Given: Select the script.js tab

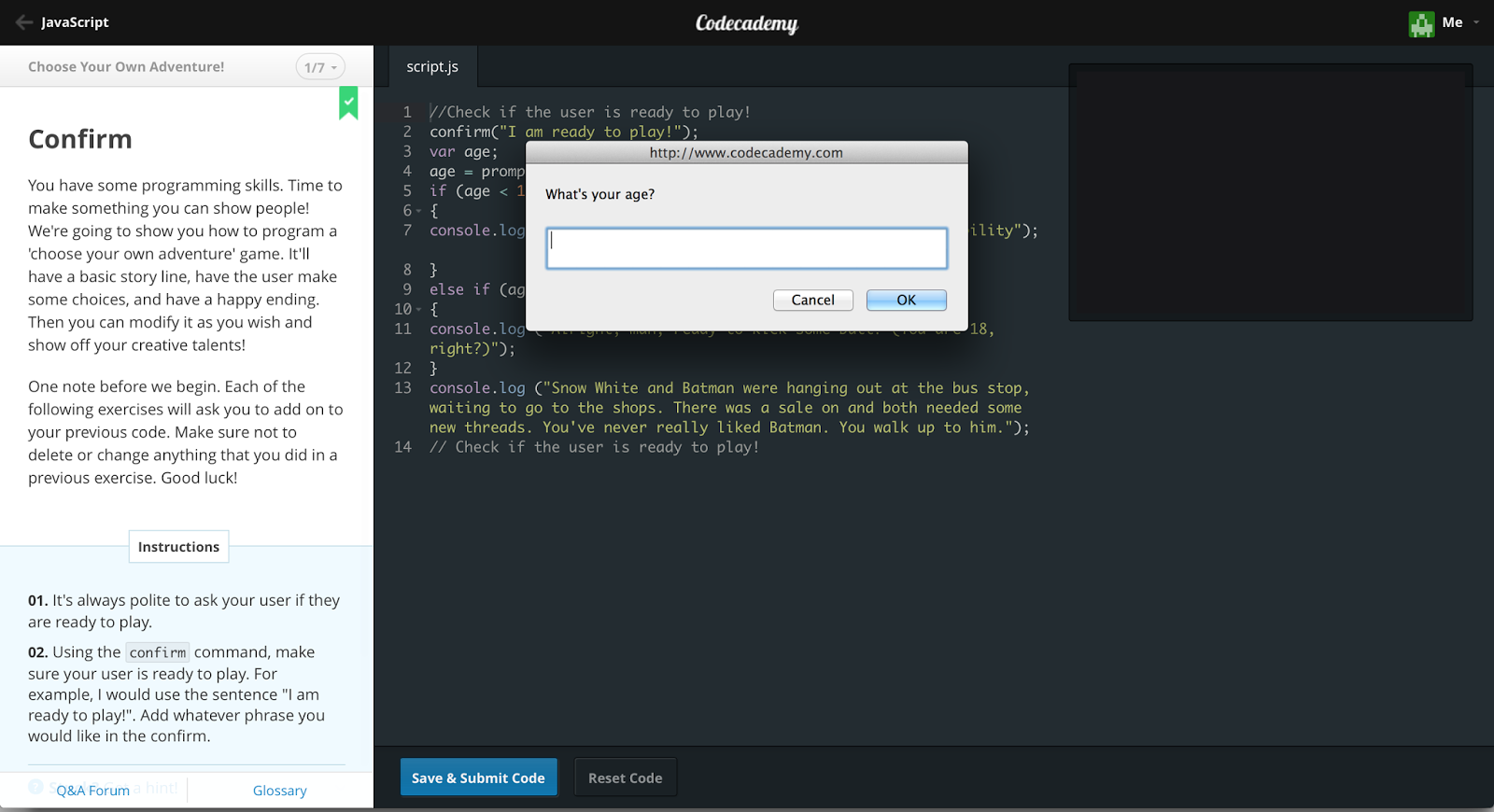Looking at the screenshot, I should 432,67.
